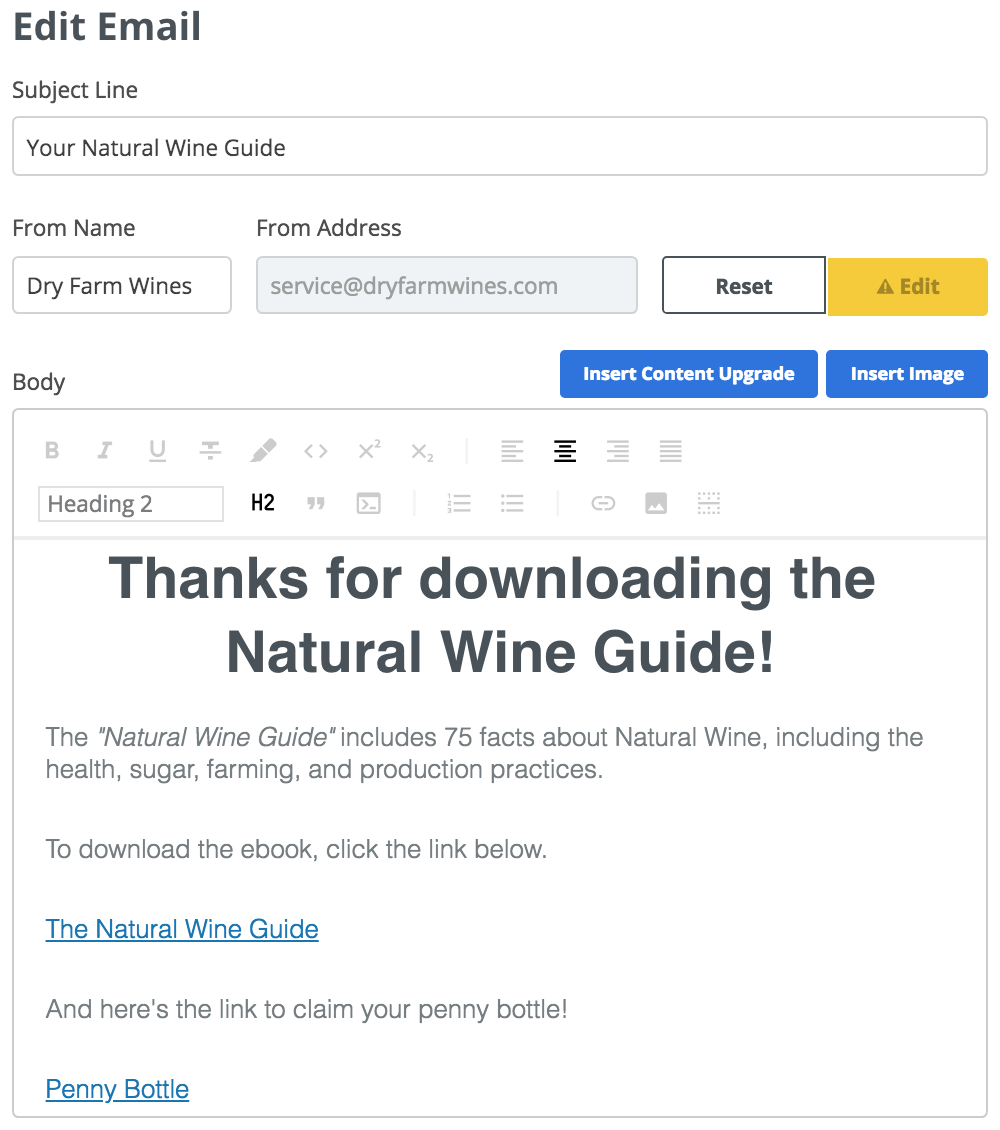Toggle inline code formatting
1000x1130 pixels.
pos(316,451)
